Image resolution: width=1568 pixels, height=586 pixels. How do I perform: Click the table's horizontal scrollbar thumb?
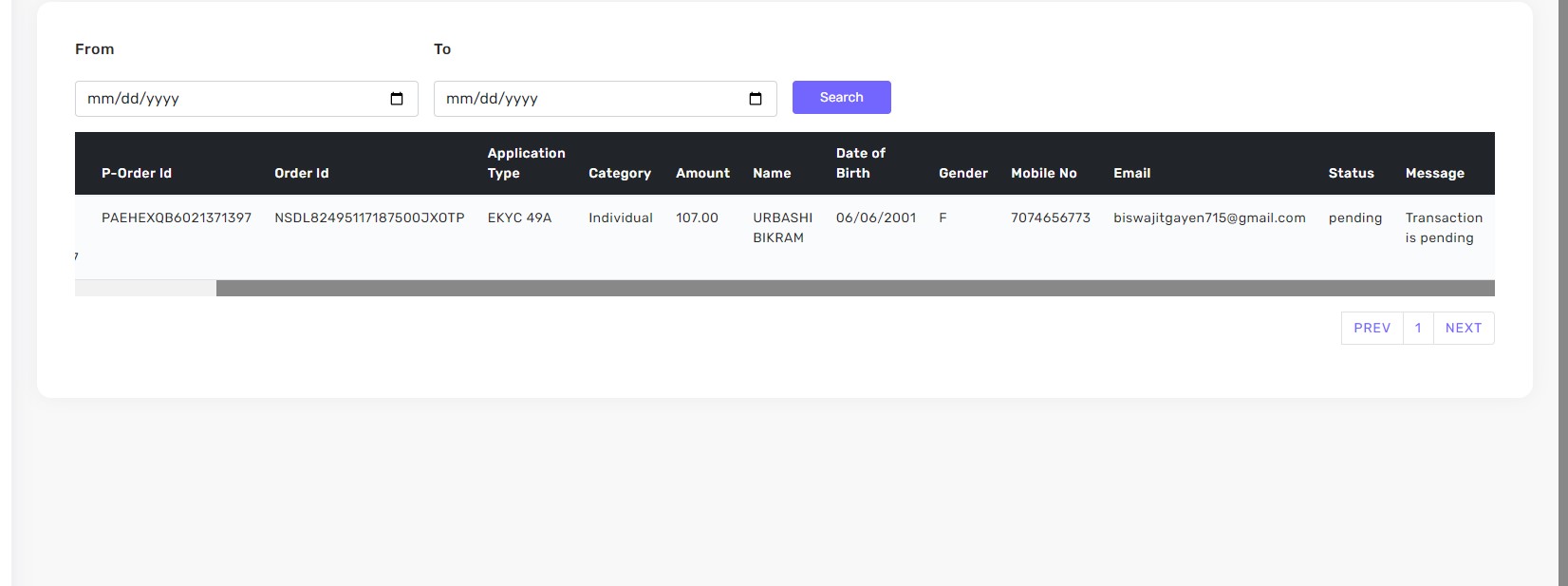(854, 288)
